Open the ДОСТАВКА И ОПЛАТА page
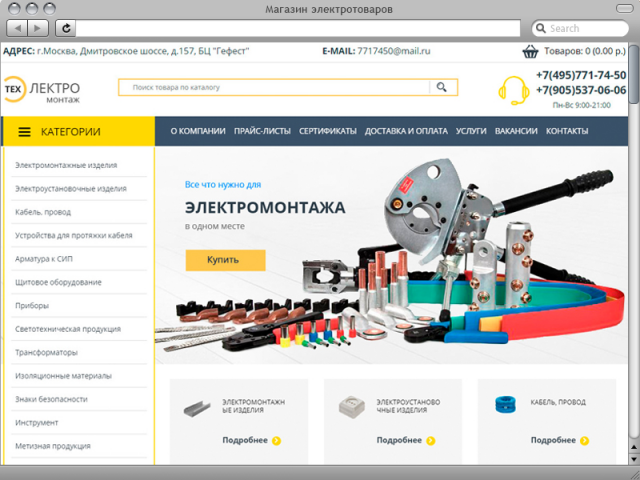Screen dimensions: 640x480 [406, 131]
